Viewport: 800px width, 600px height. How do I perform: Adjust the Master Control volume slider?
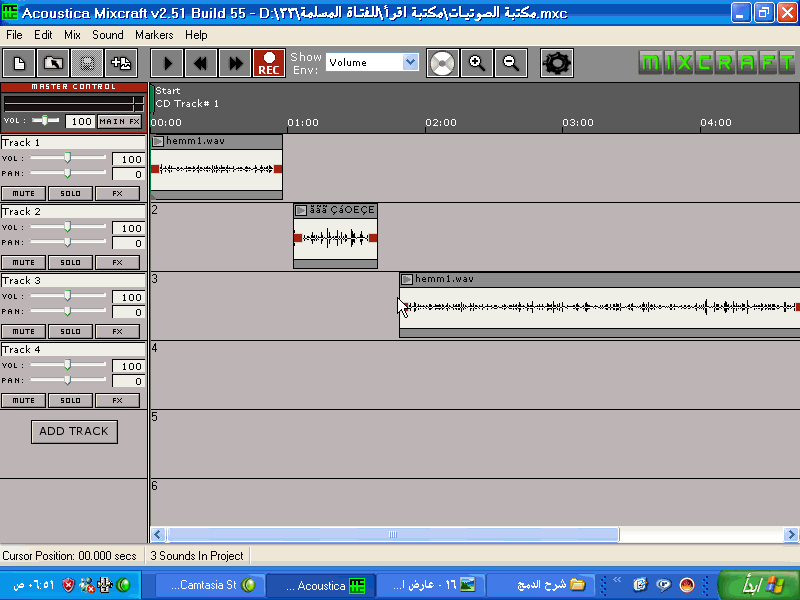(45, 120)
